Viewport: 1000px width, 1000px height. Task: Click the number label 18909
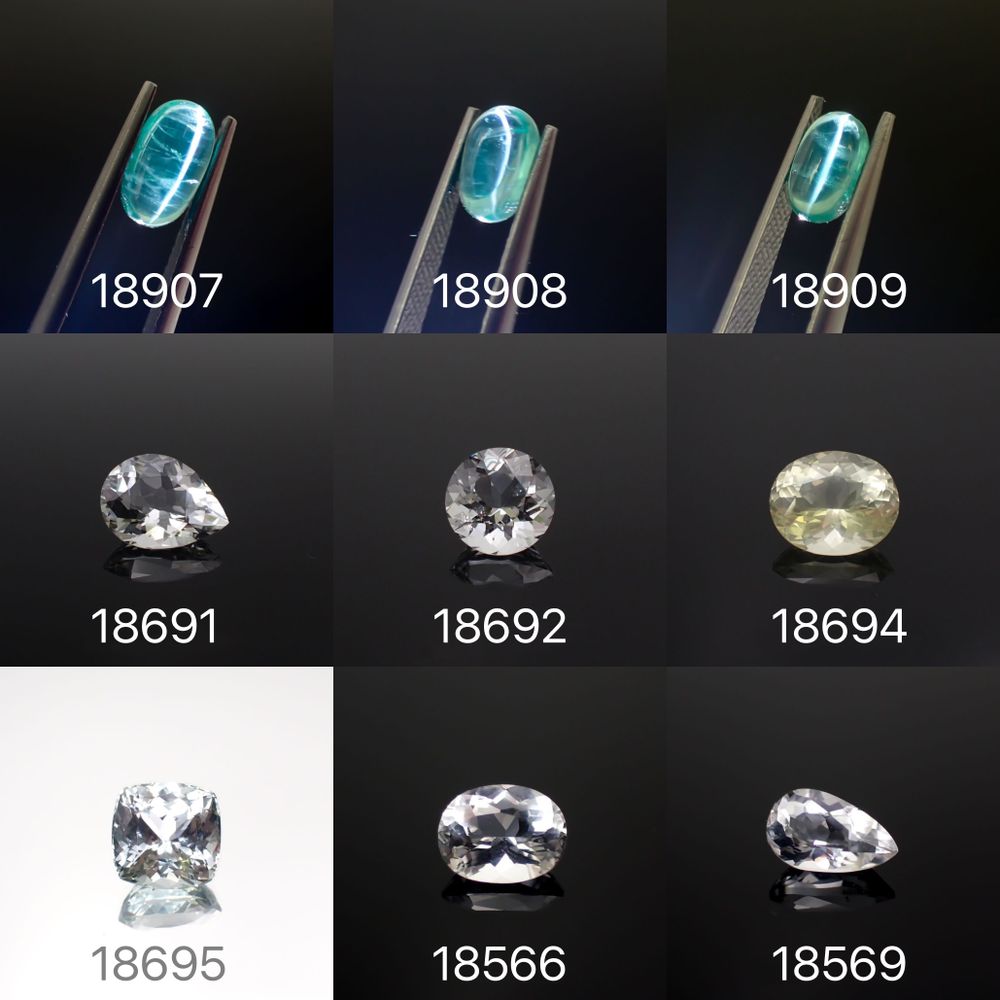click(x=839, y=291)
